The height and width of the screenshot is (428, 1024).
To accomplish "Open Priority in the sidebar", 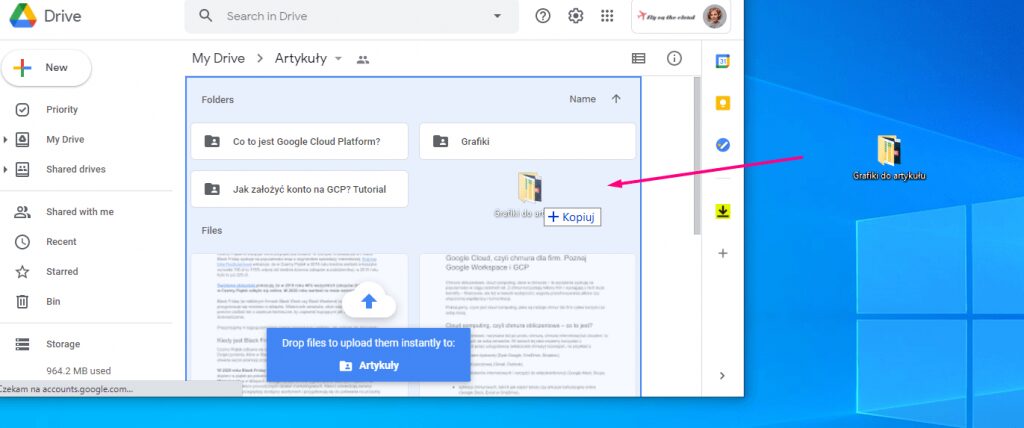I will (x=61, y=110).
